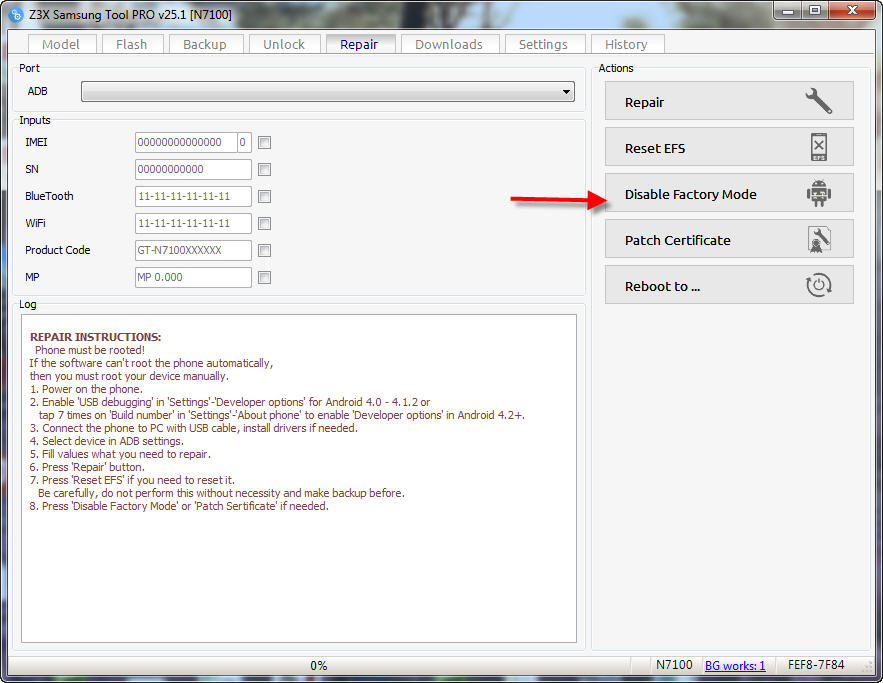This screenshot has height=683, width=883.
Task: Click the Patch Certificate button
Action: pyautogui.click(x=729, y=239)
